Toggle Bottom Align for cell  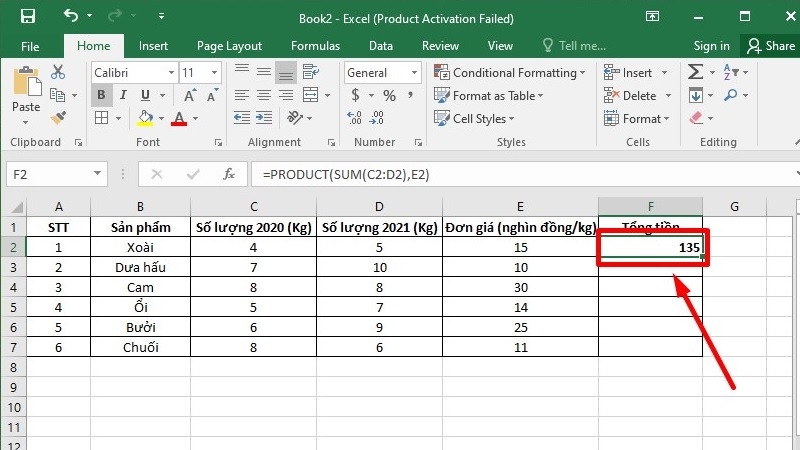[286, 72]
